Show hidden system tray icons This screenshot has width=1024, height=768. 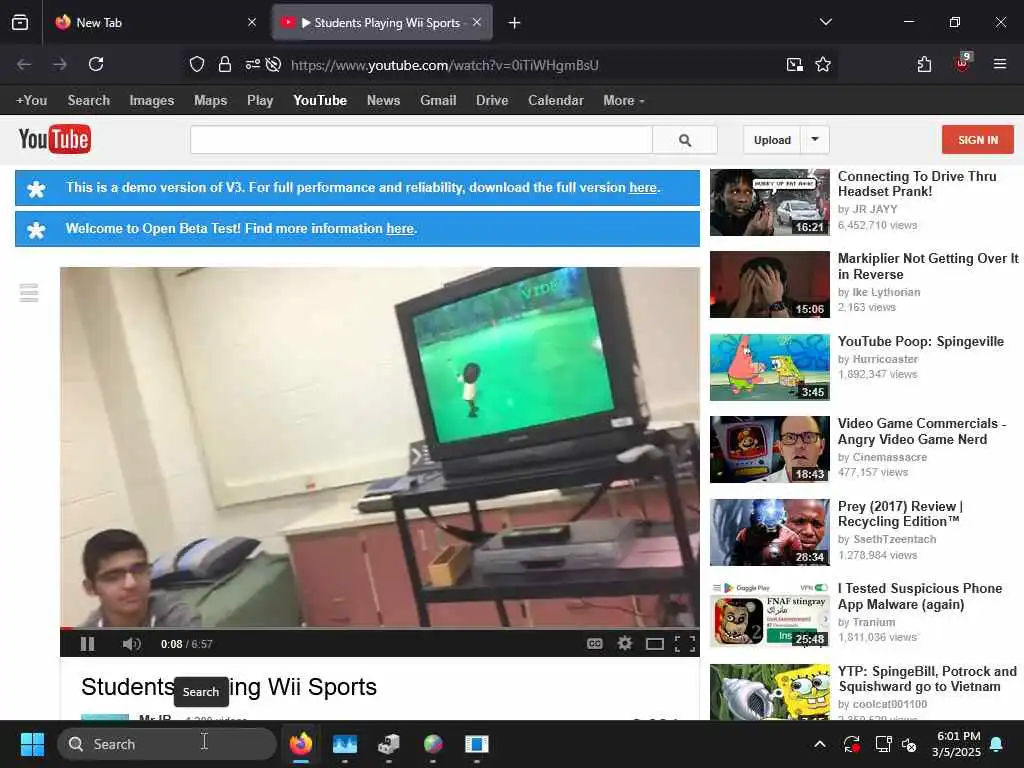pyautogui.click(x=820, y=744)
